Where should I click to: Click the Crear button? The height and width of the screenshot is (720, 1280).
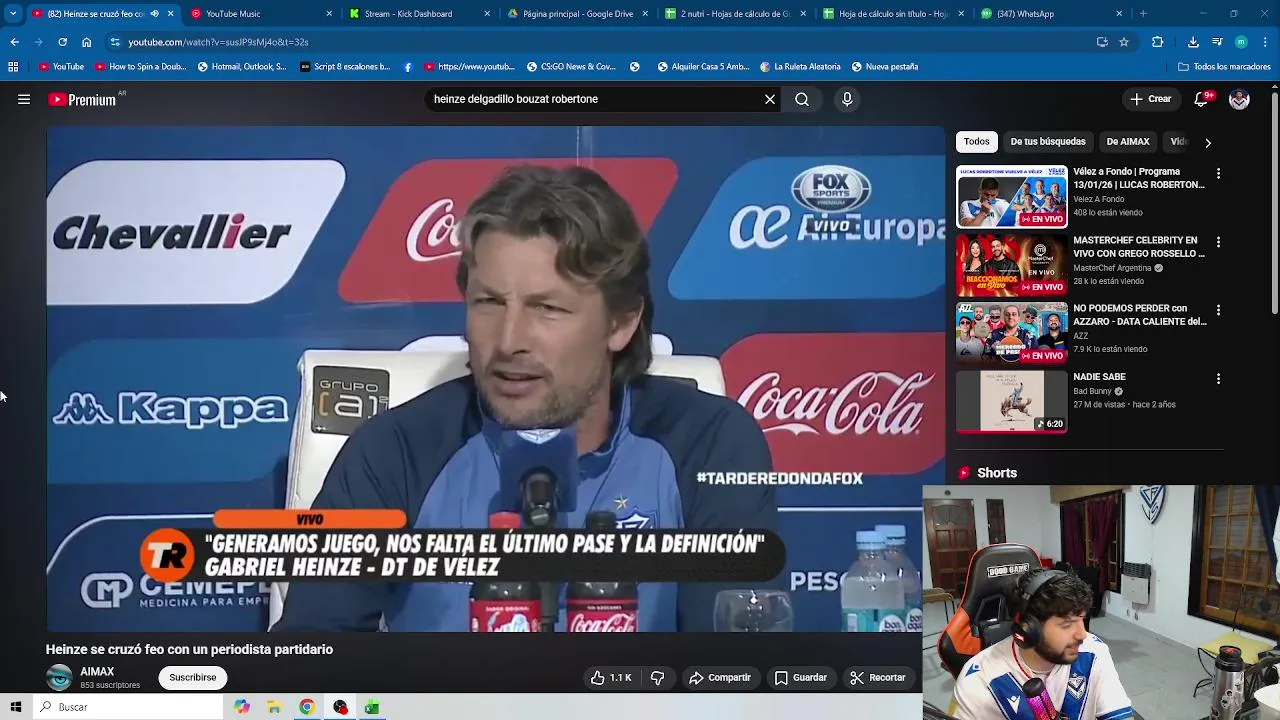tap(1150, 99)
